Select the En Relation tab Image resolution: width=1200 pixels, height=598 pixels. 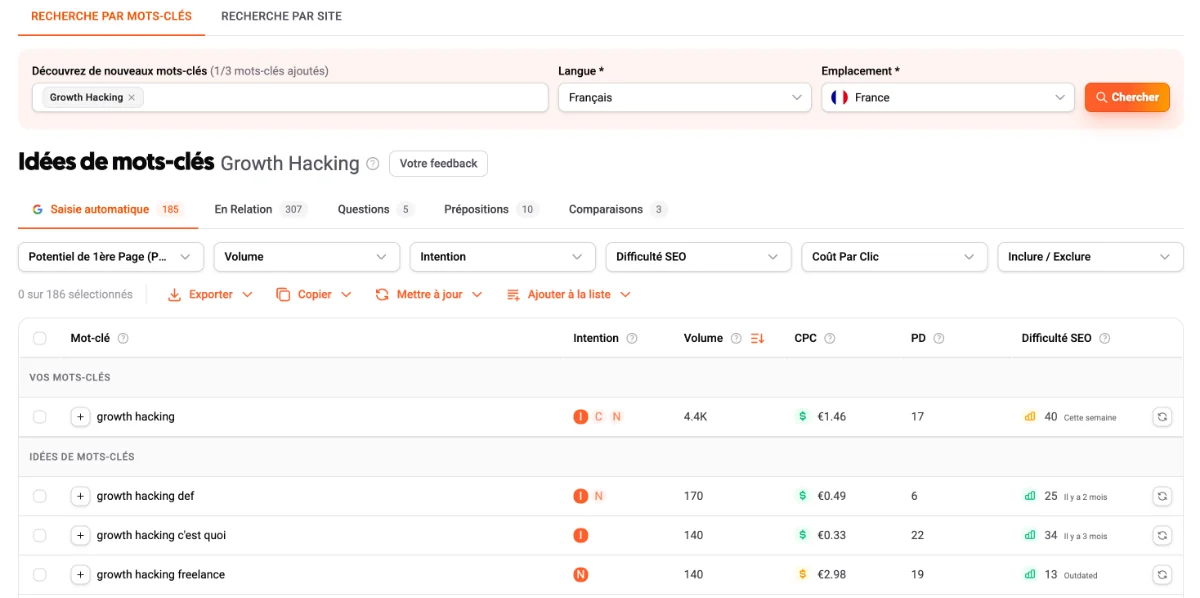(260, 210)
